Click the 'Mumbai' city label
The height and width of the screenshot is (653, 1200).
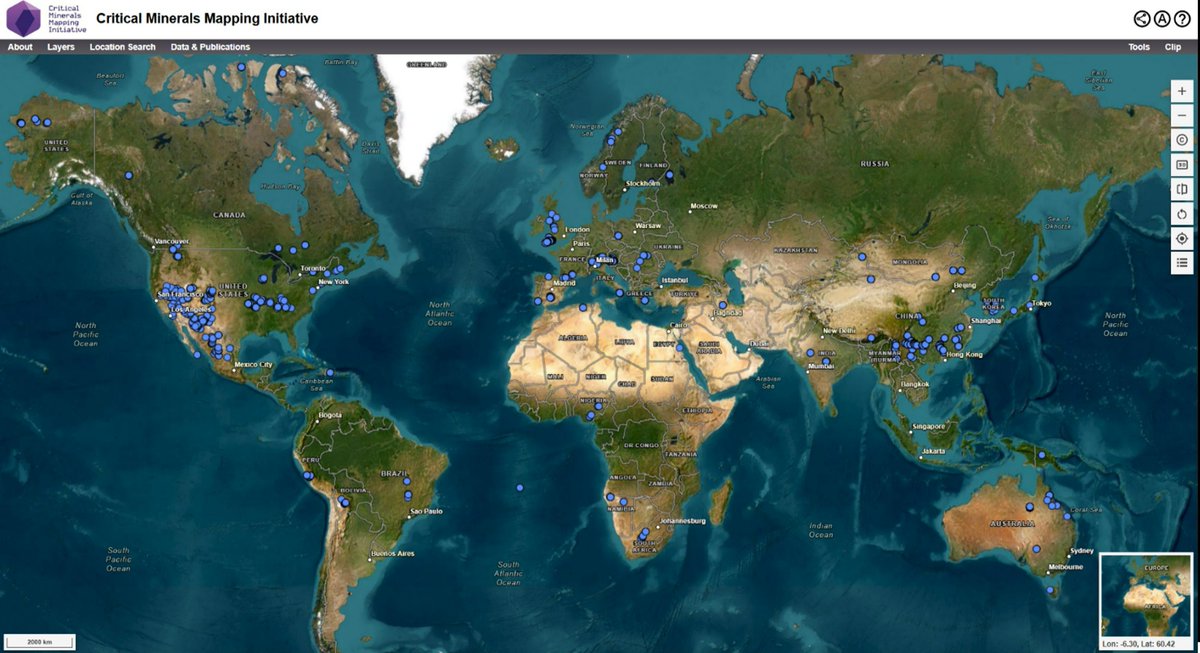(x=821, y=366)
